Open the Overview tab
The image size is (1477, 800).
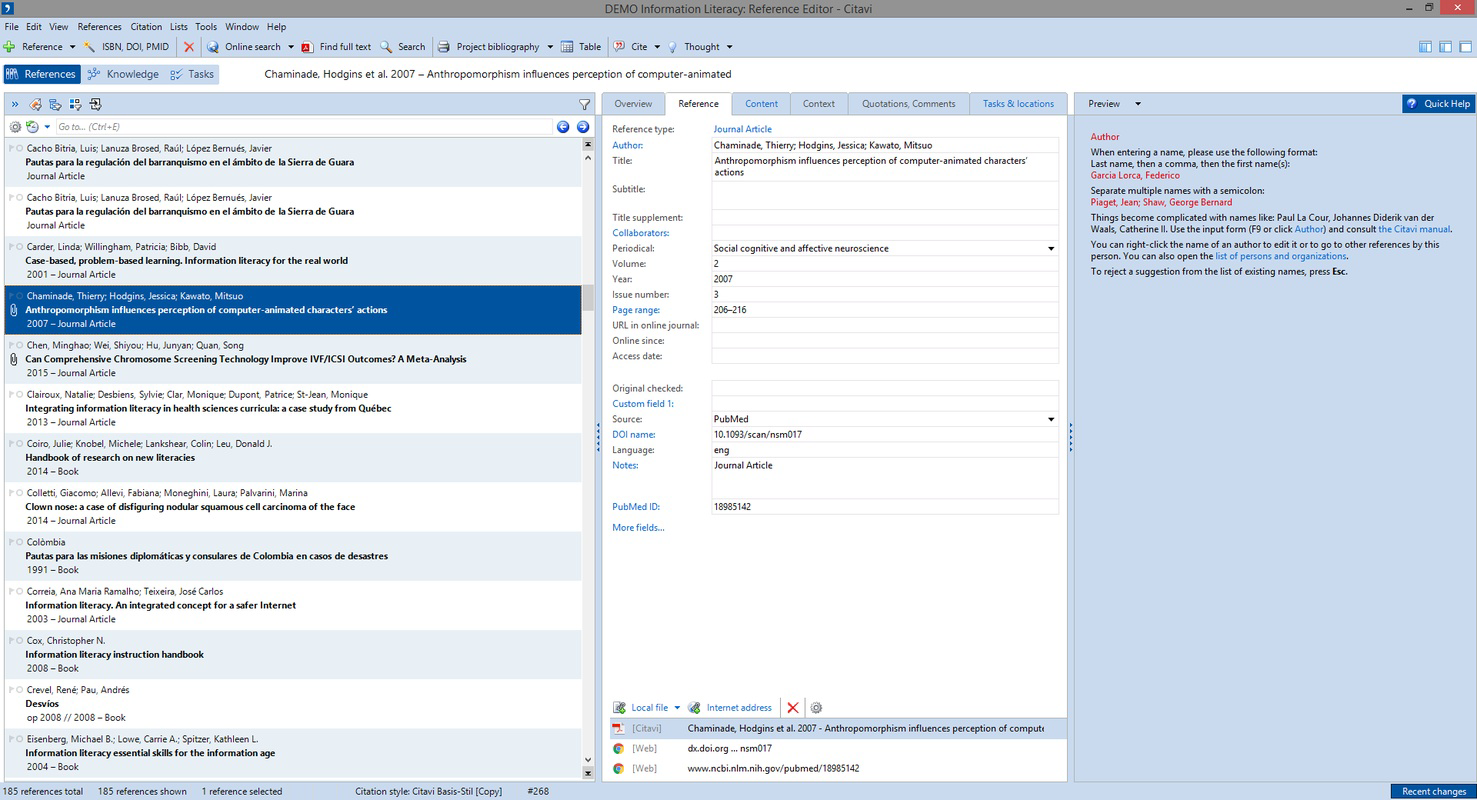click(633, 104)
